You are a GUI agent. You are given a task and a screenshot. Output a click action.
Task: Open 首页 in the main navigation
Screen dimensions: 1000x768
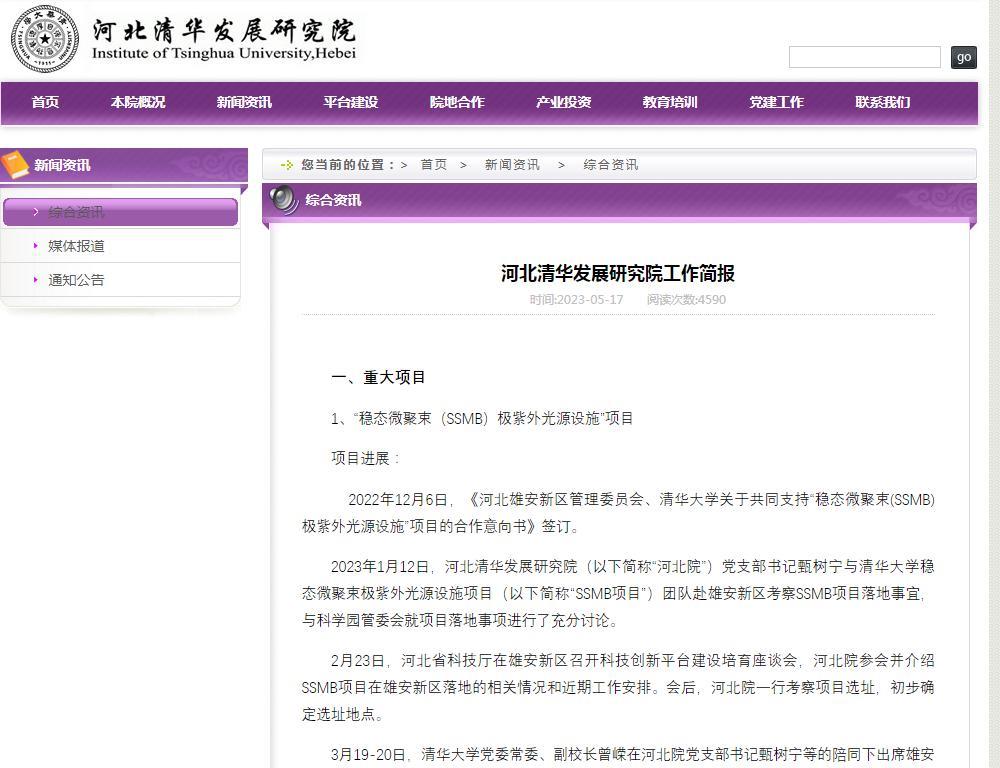[x=45, y=102]
